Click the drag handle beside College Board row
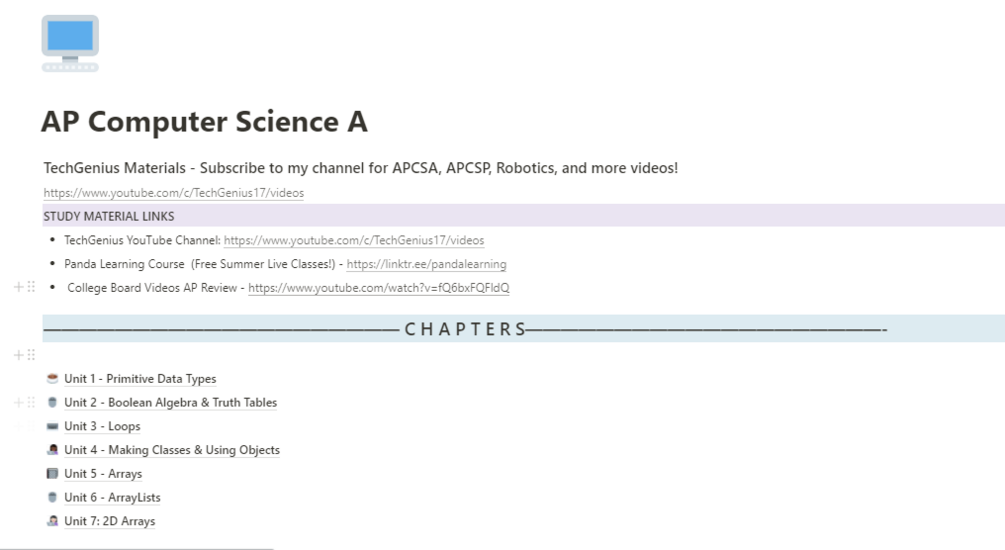1005x550 pixels. (31, 287)
